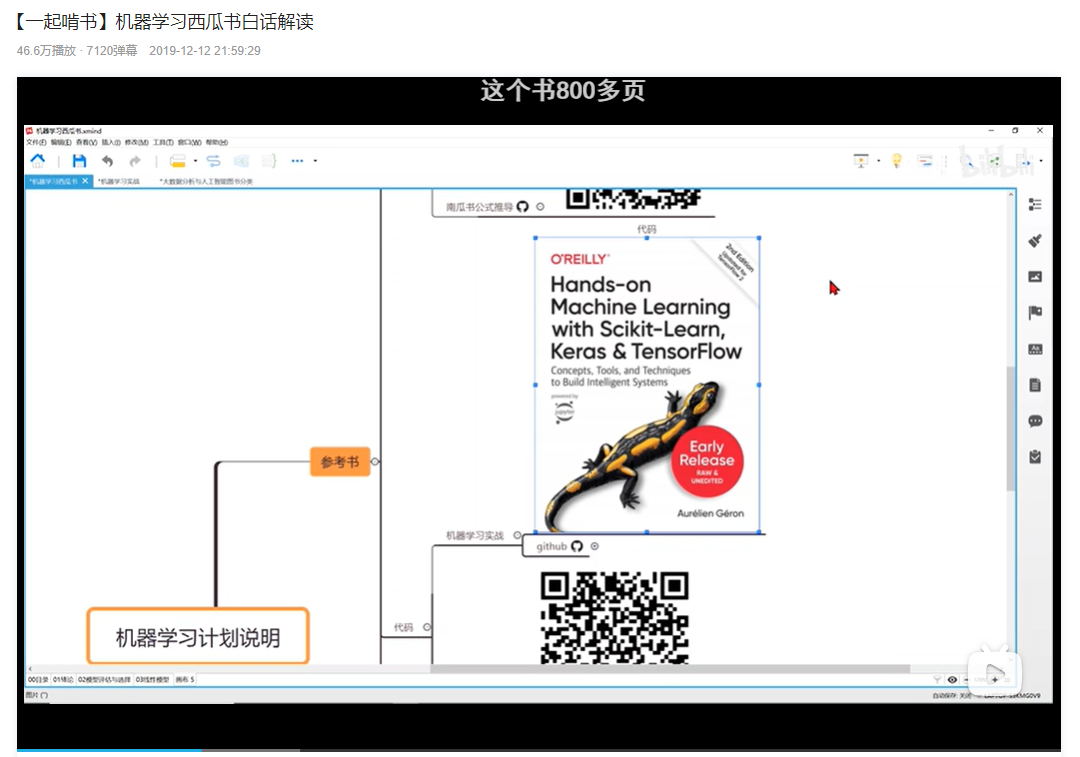Select the Hands-on Machine Learning book cover image

click(647, 385)
